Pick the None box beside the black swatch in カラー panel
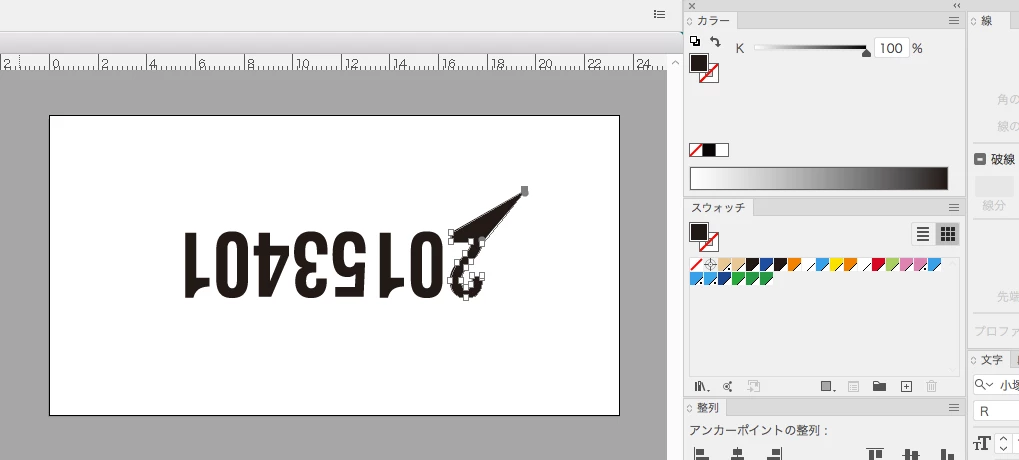The image size is (1019, 460). pos(695,150)
